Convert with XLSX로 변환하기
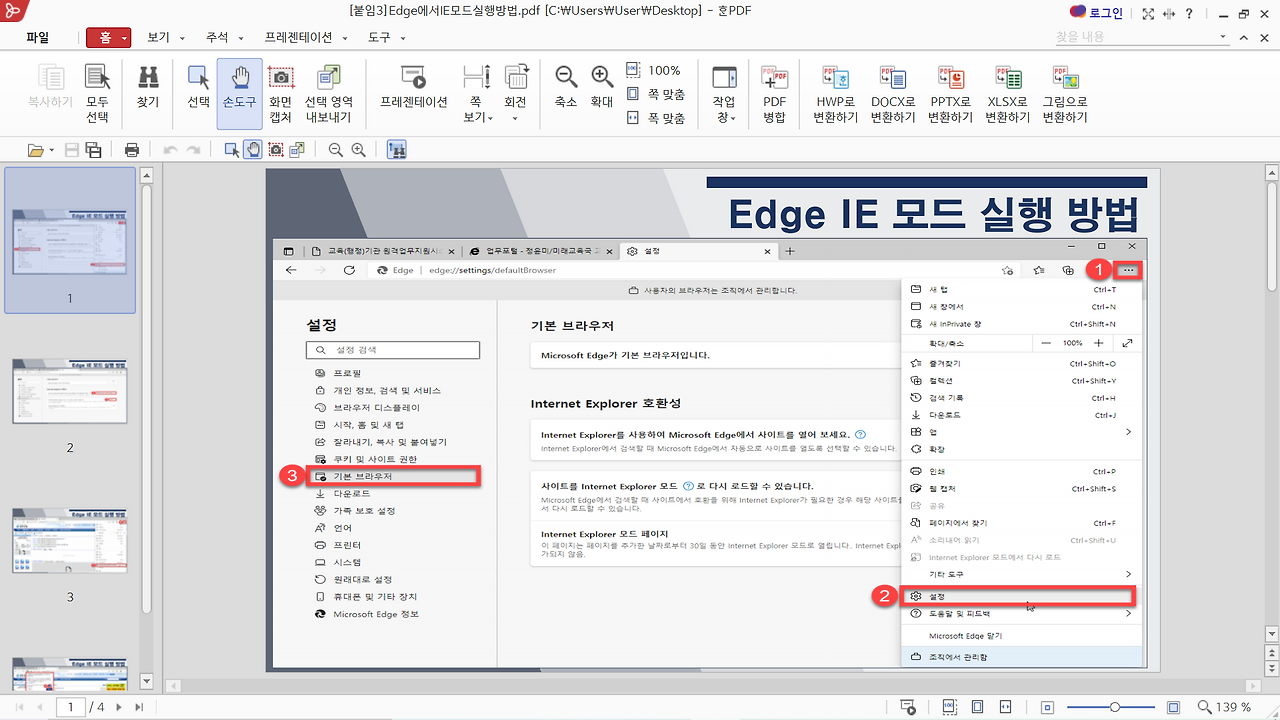The width and height of the screenshot is (1280, 720). [1007, 94]
